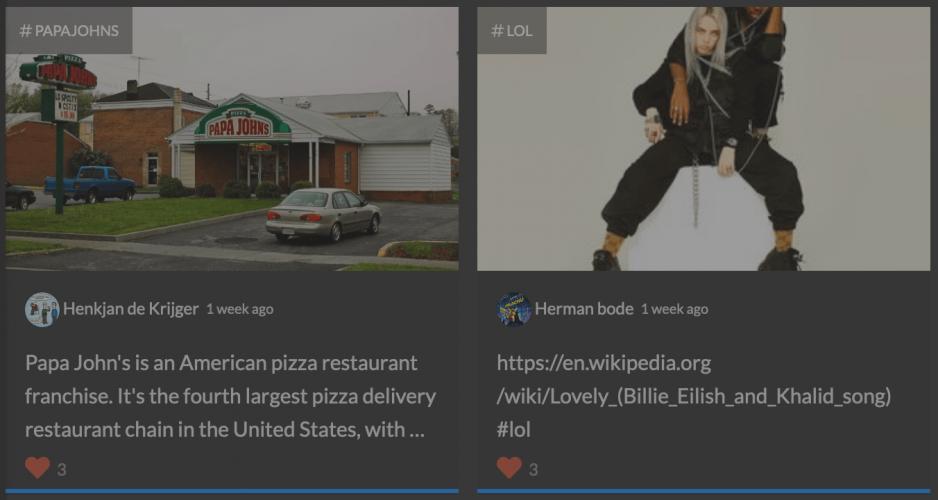Click the heart icon on Herman bode's post
938x500 pixels.
509,468
